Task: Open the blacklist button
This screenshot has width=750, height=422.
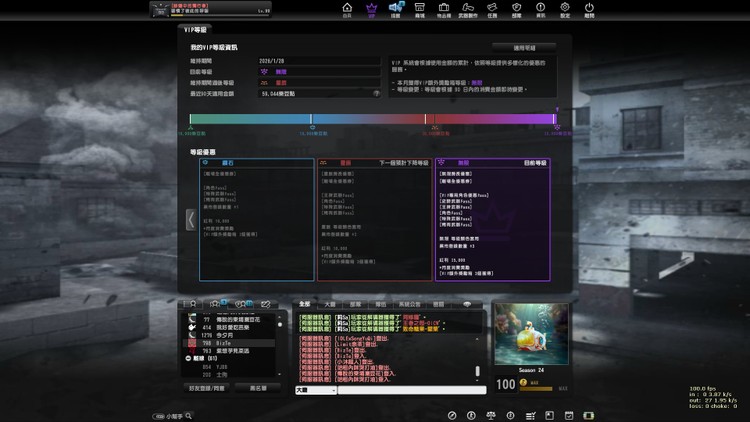Action: coord(258,387)
